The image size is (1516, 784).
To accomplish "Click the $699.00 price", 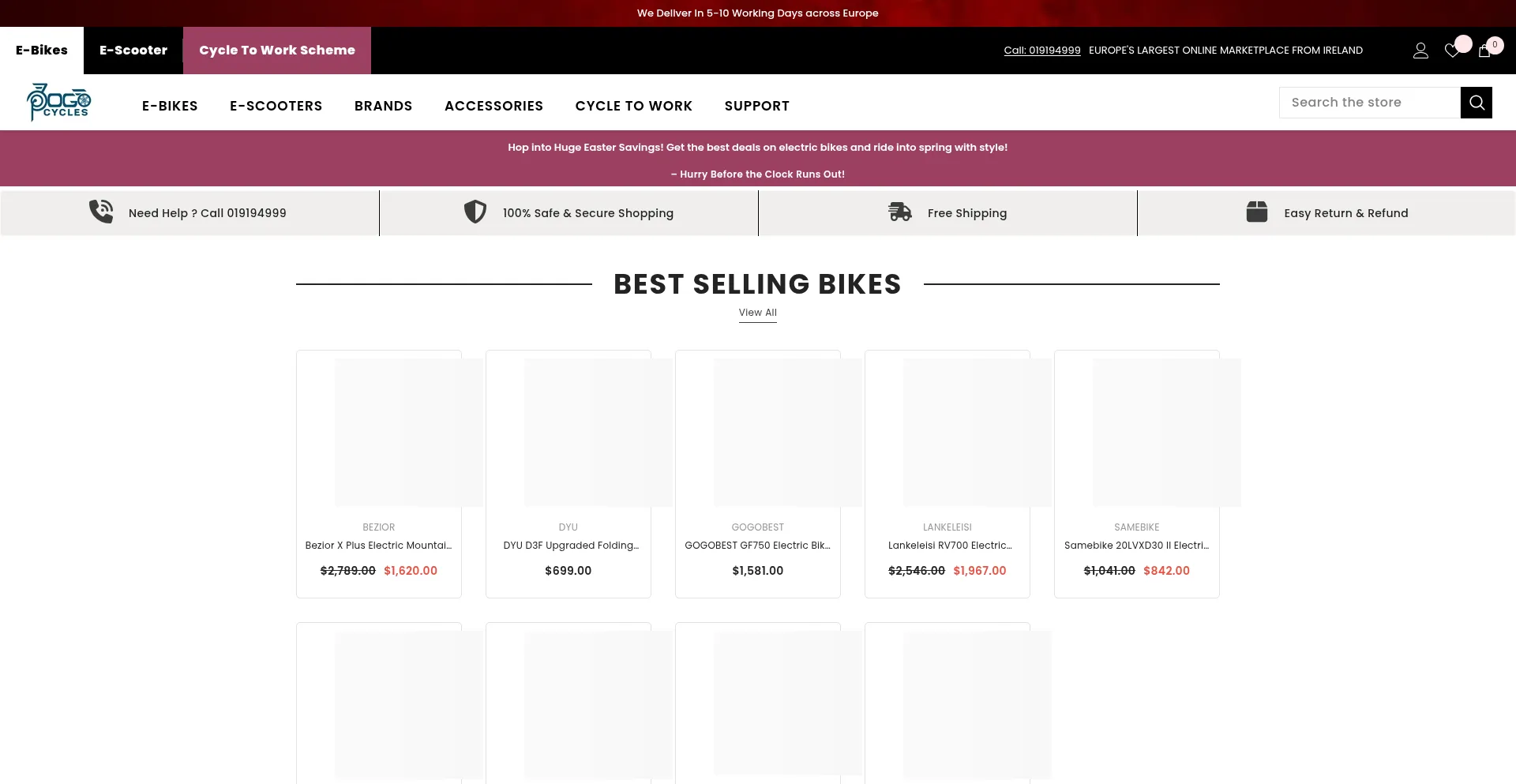I will [568, 571].
